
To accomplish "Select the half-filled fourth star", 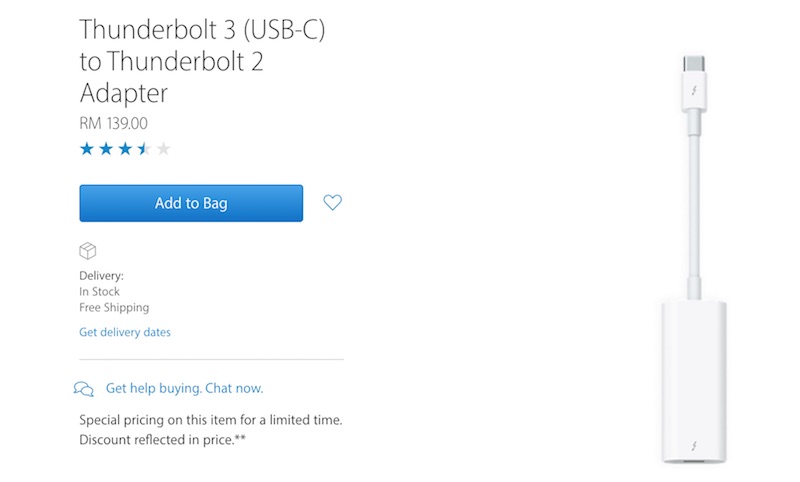I will pos(144,149).
